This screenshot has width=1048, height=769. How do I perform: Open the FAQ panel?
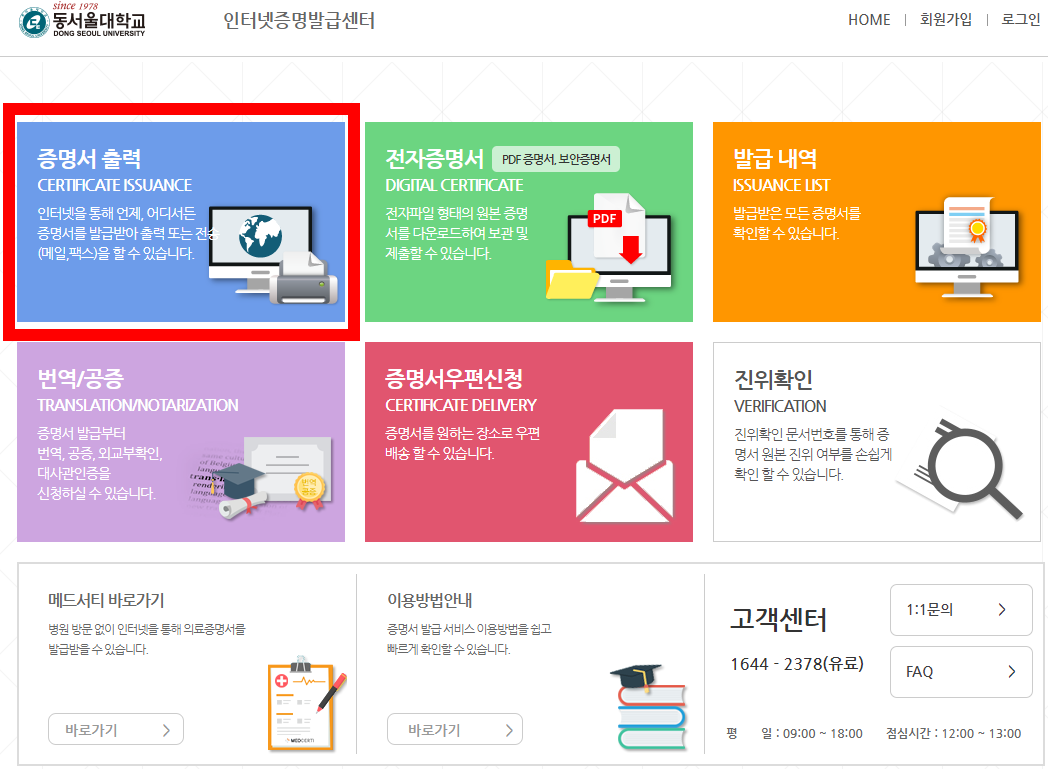tap(960, 672)
